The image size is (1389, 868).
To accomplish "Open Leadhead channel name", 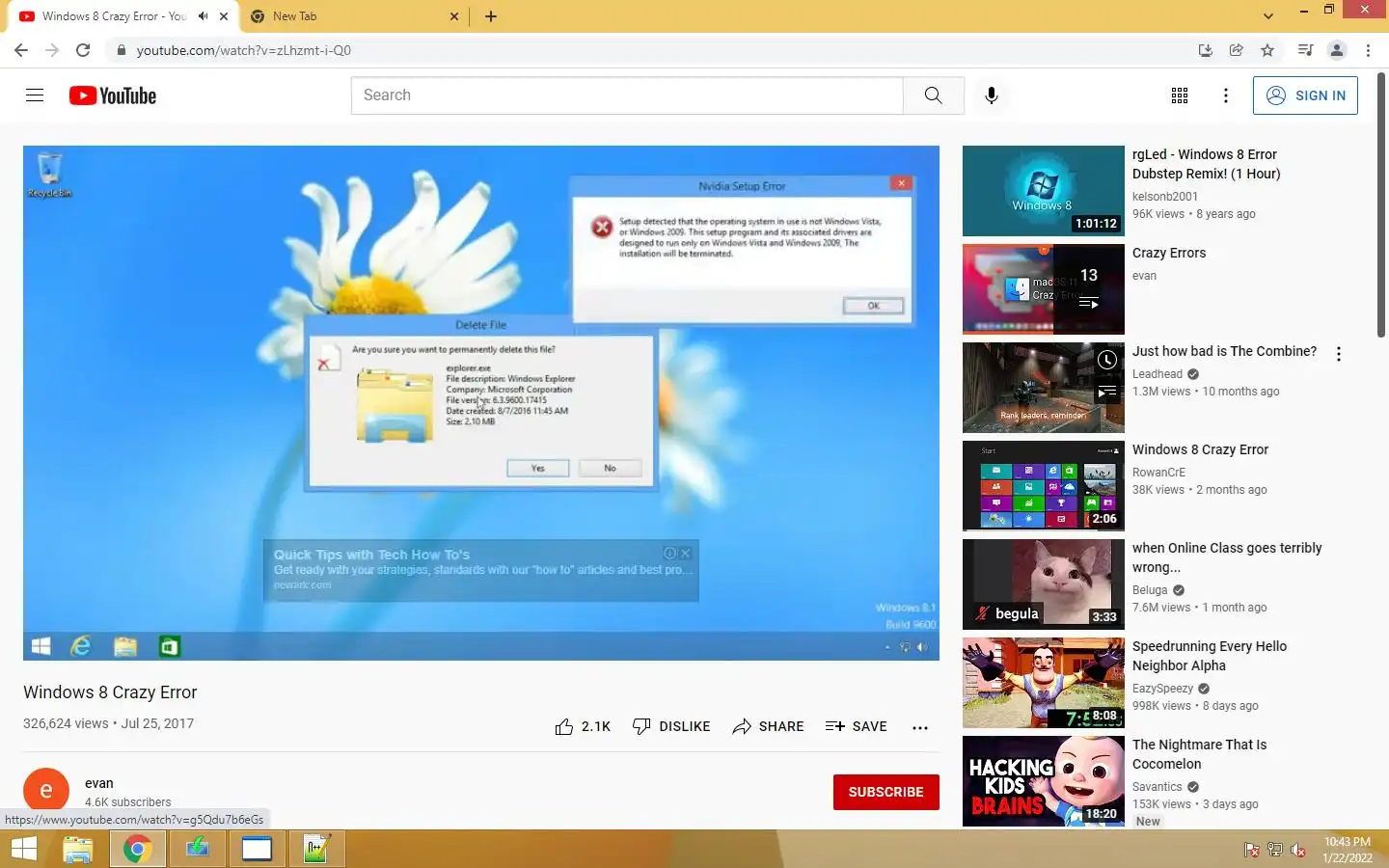I will 1157,374.
